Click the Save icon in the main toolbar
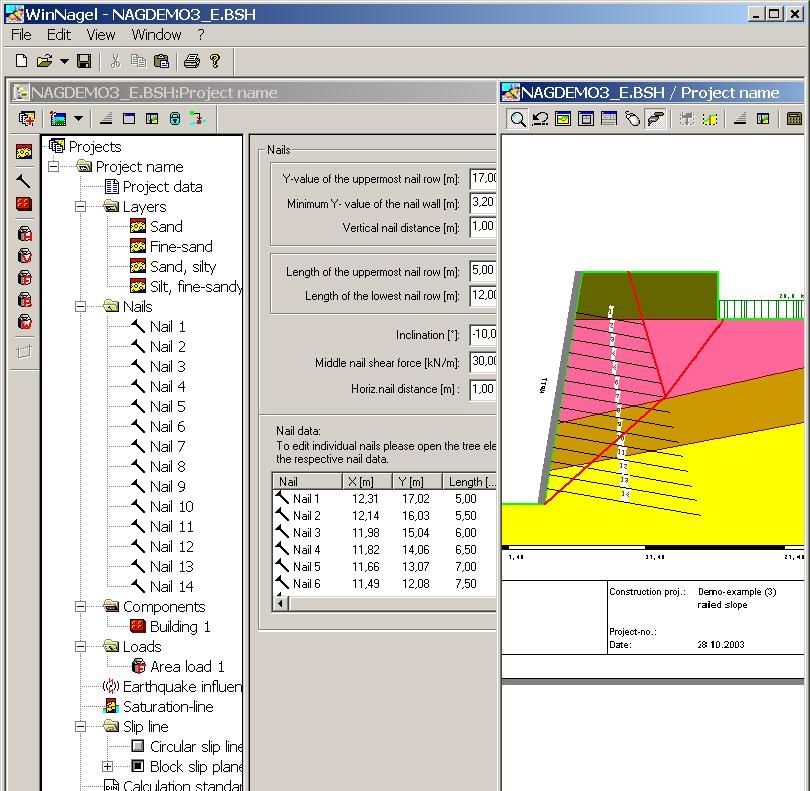810x791 pixels. (x=84, y=61)
